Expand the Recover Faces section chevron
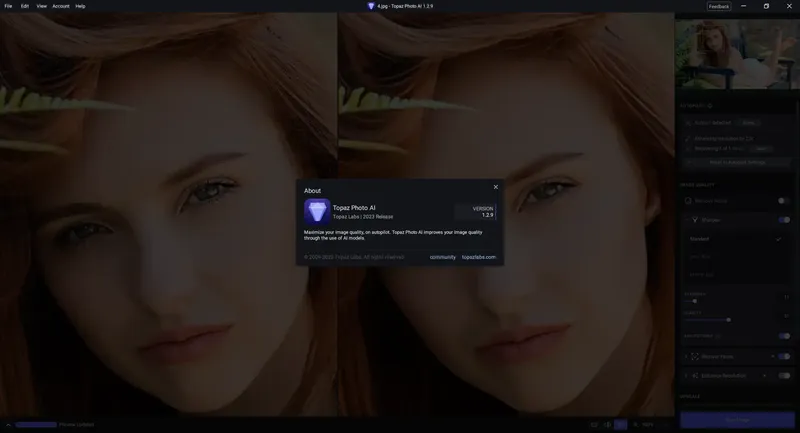The height and width of the screenshot is (433, 800). click(686, 356)
